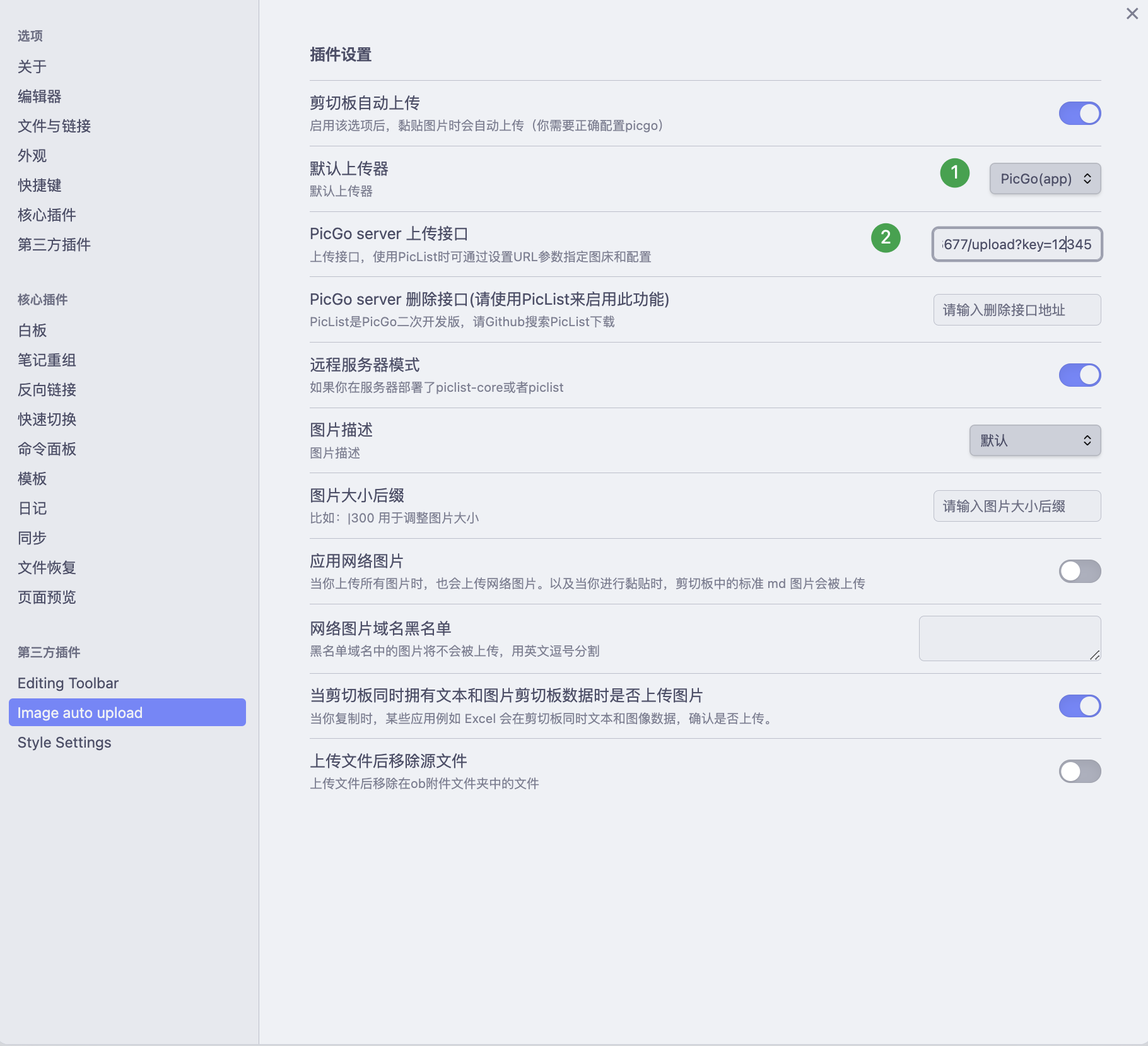
Task: Open 日记 plugin settings
Action: coord(32,508)
